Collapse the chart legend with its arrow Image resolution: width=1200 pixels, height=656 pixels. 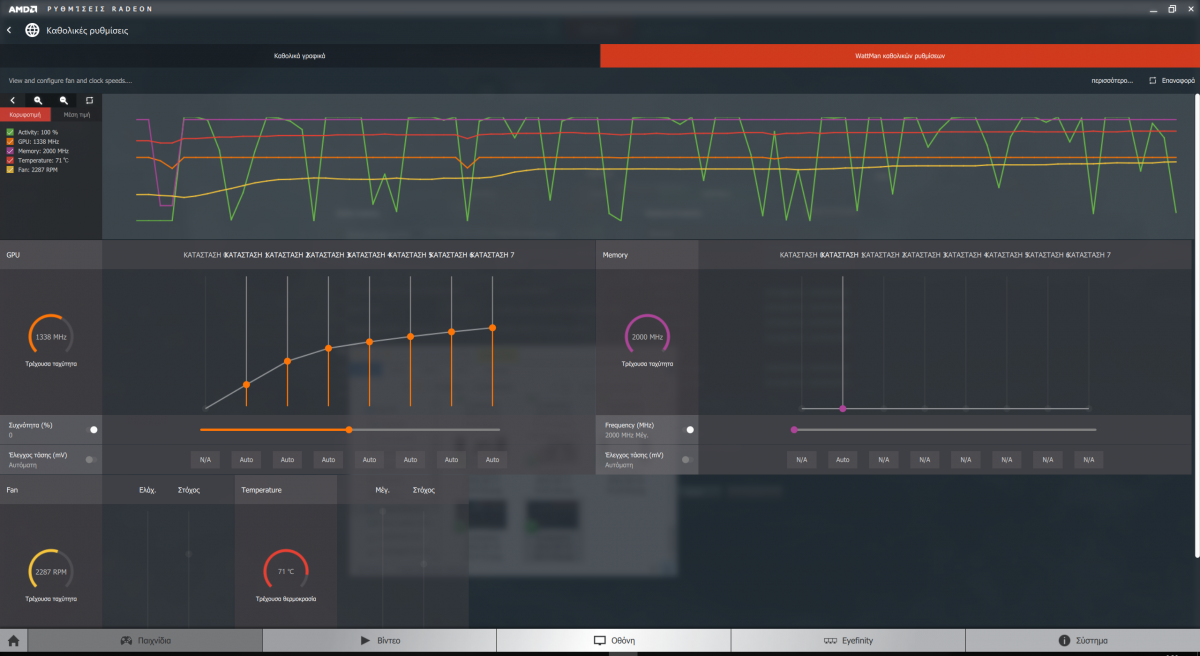point(13,100)
